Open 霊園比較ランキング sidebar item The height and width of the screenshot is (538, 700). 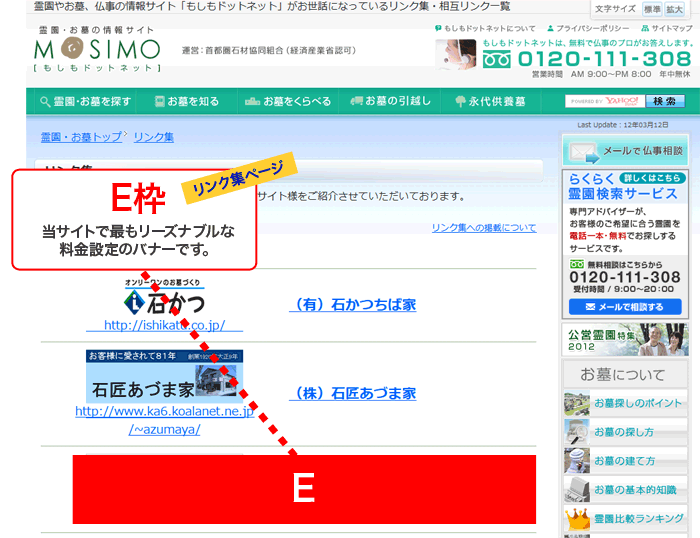click(638, 518)
